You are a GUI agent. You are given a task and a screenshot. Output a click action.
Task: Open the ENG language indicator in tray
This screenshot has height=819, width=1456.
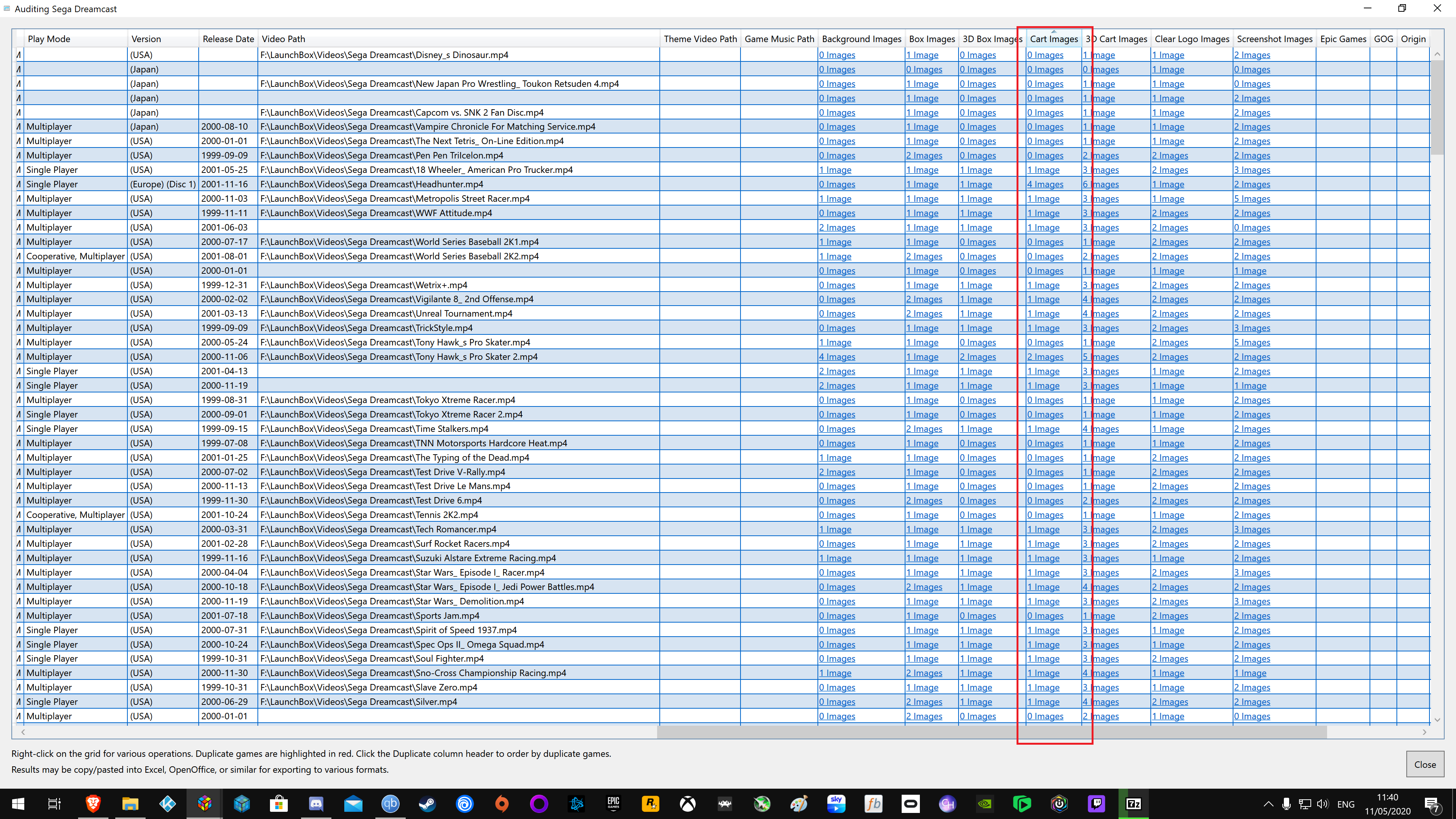pyautogui.click(x=1346, y=804)
